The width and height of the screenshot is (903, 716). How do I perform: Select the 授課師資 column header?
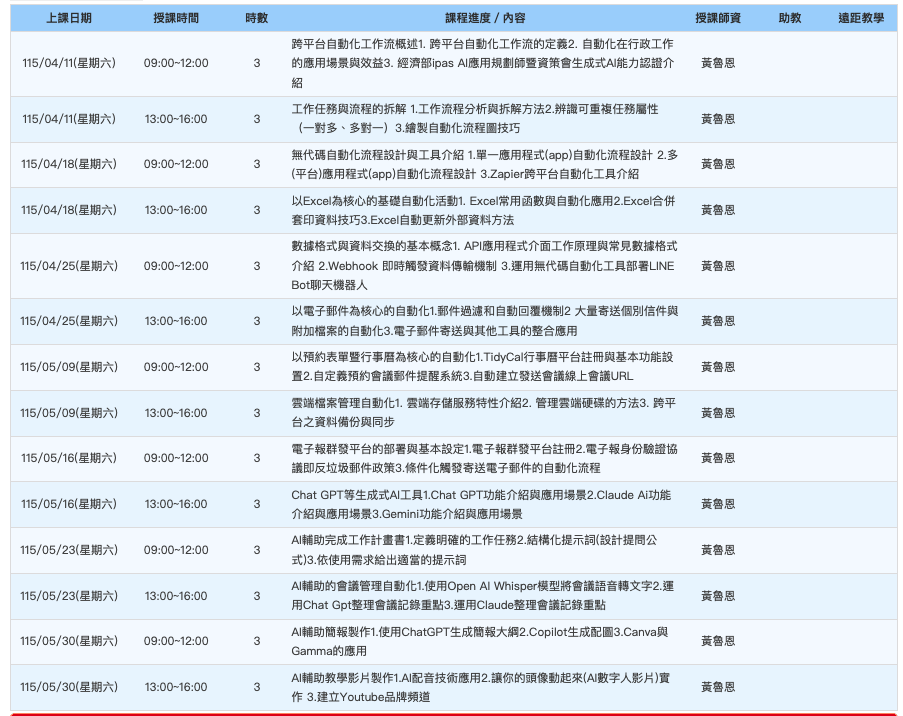pyautogui.click(x=717, y=18)
